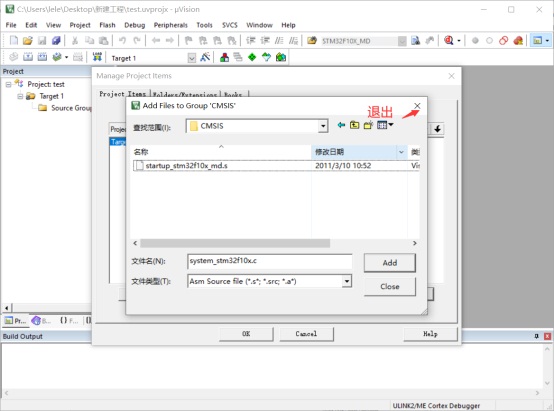Open the Look in CMSIS folder dropdown
This screenshot has width=554, height=411.
click(323, 126)
